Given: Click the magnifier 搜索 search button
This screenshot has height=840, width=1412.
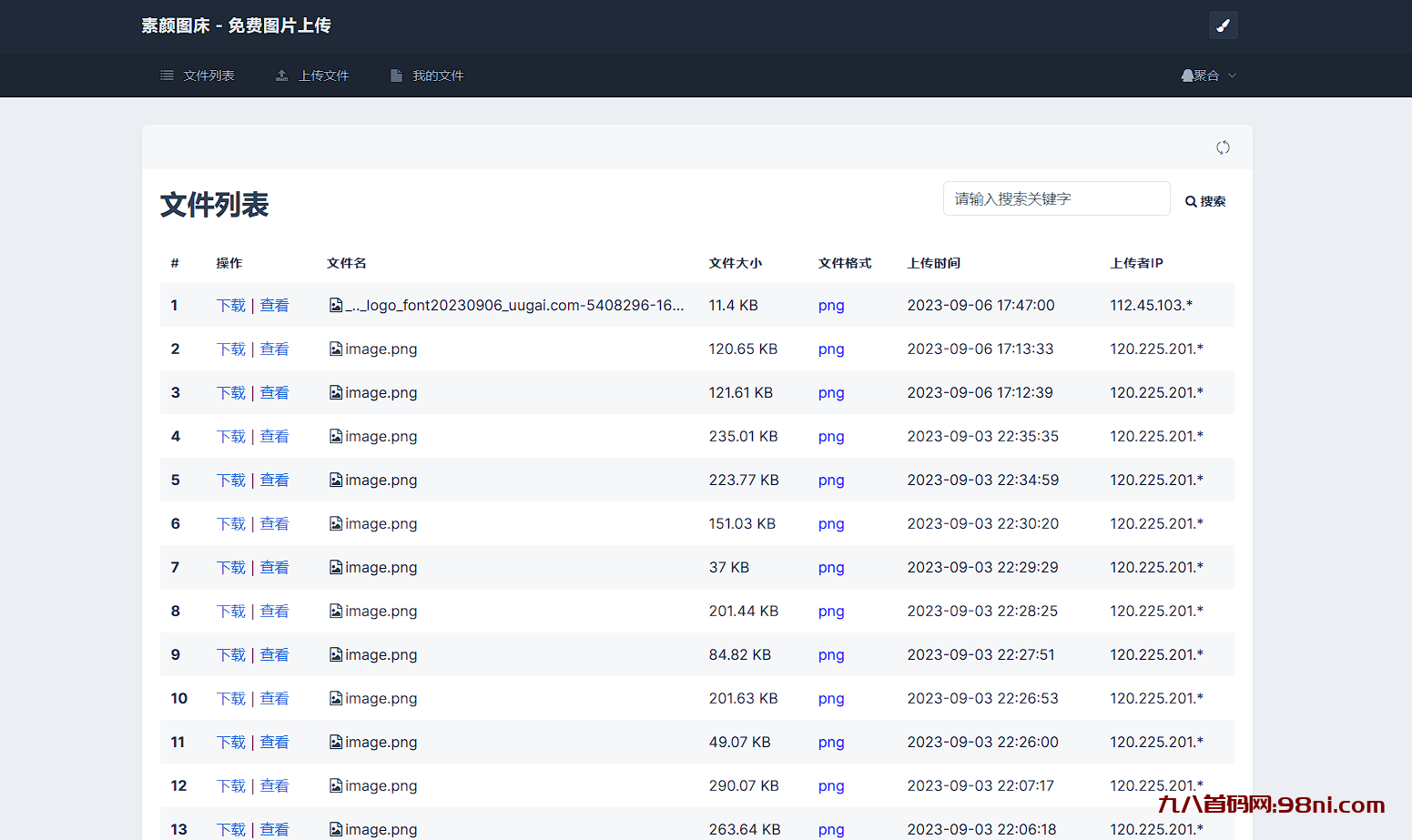Looking at the screenshot, I should pyautogui.click(x=1205, y=201).
